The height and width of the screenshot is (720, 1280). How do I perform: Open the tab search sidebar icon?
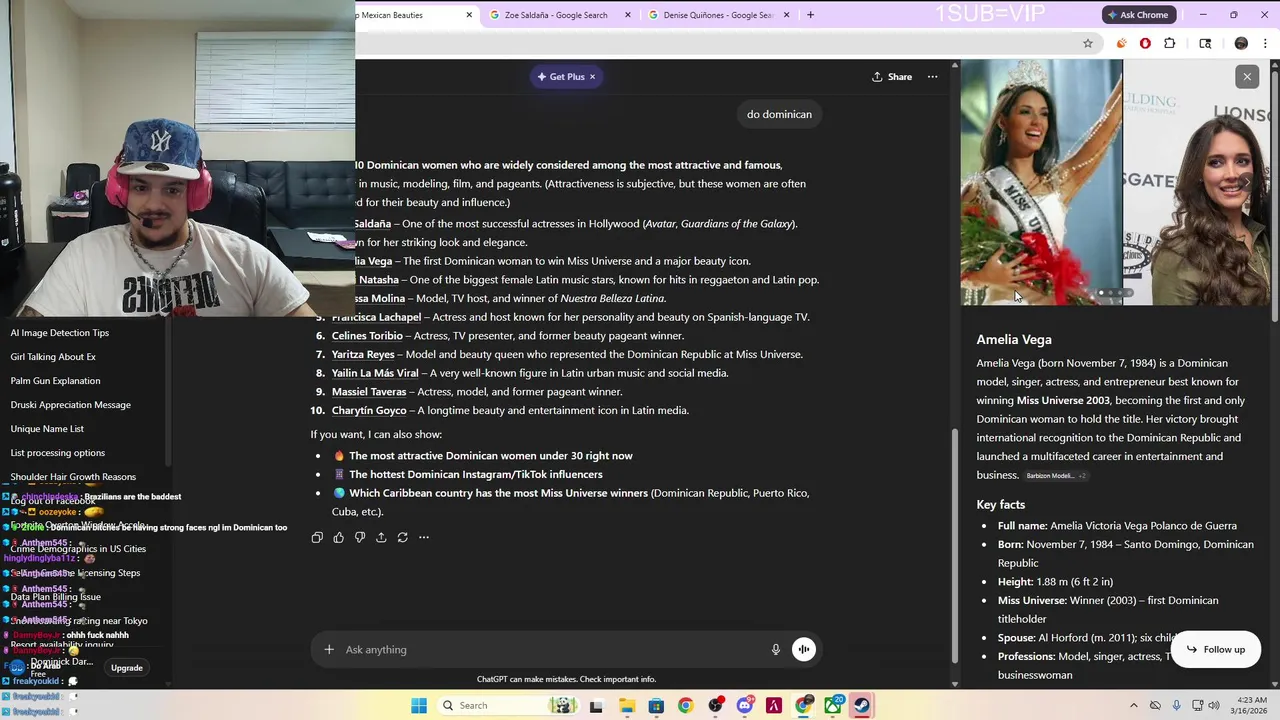pos(1205,43)
